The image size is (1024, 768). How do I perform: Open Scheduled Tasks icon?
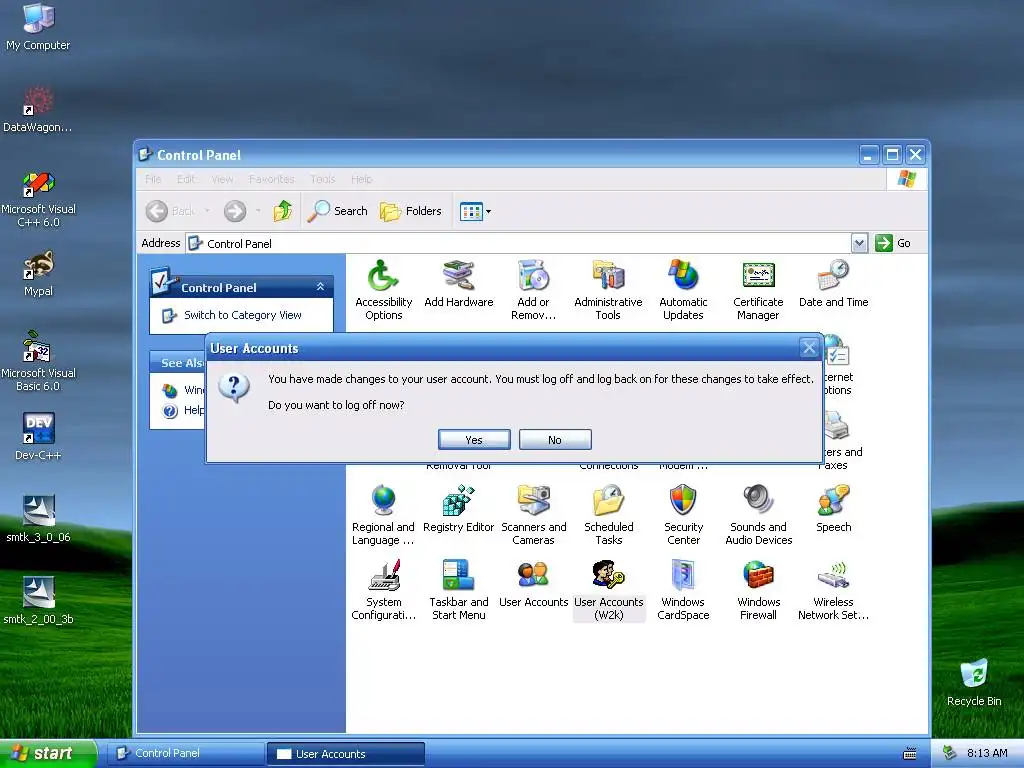tap(609, 515)
